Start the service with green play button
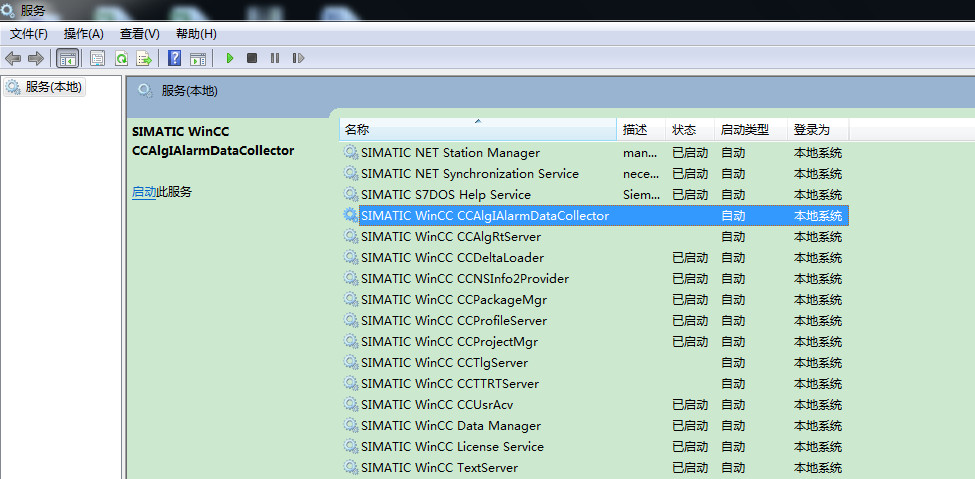The image size is (975, 479). pos(229,58)
